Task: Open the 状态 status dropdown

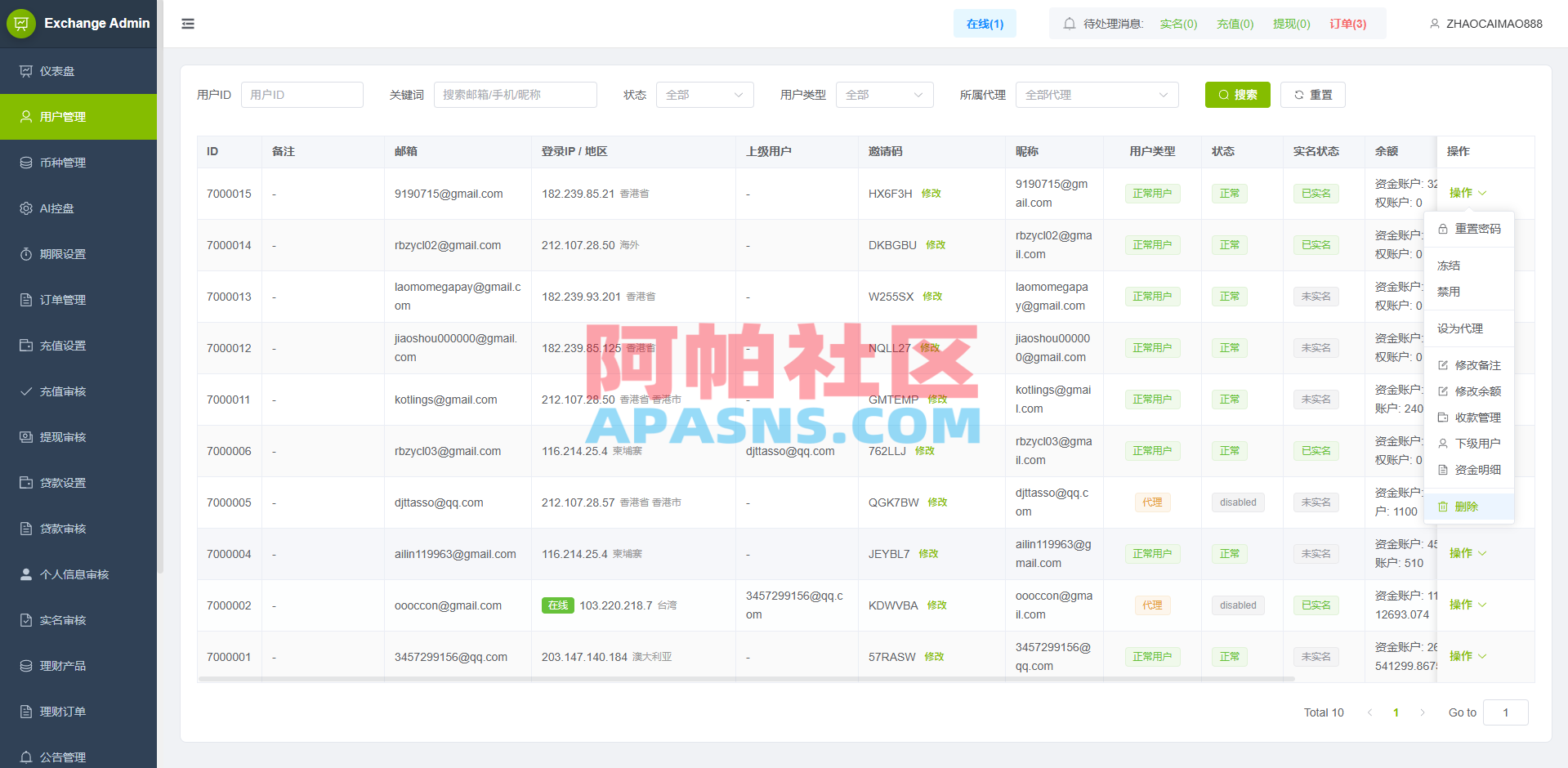Action: coord(704,95)
